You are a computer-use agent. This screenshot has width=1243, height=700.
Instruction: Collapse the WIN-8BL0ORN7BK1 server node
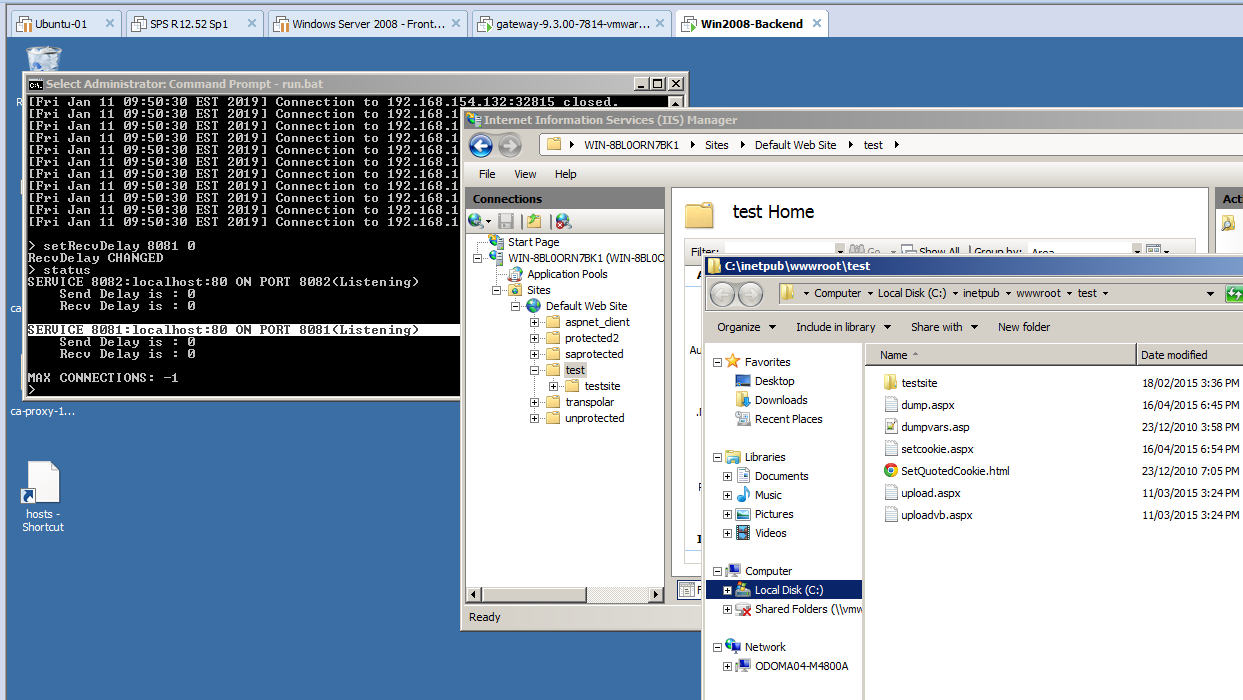click(478, 258)
